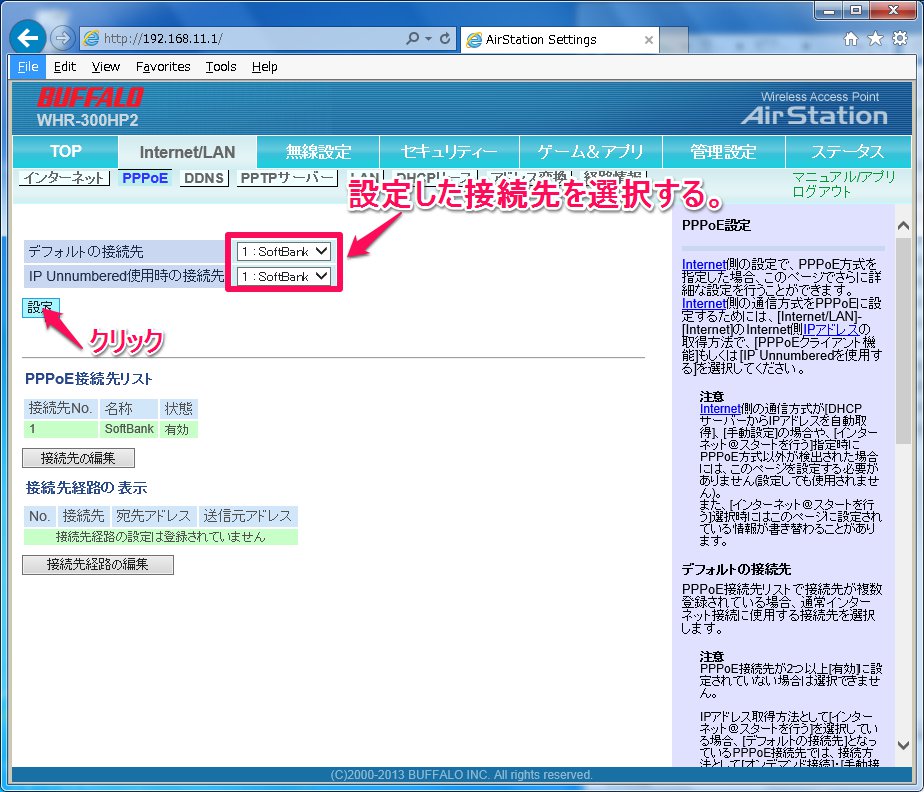Open the Favorites menu

point(163,67)
